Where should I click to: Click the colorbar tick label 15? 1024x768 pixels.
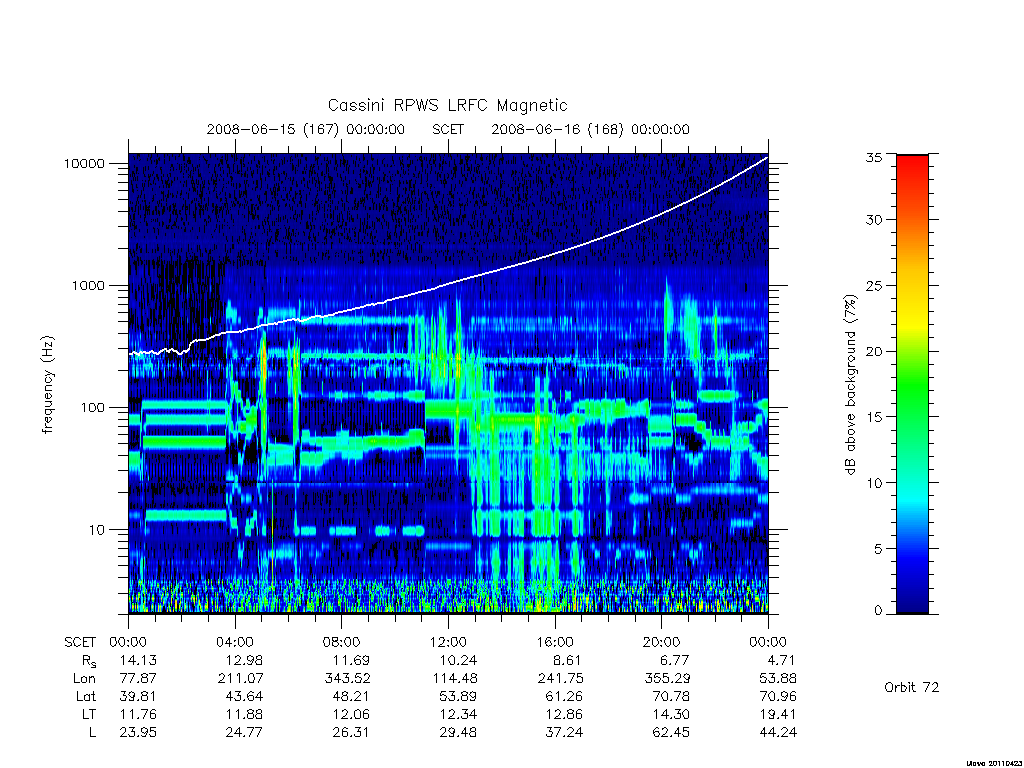(873, 417)
